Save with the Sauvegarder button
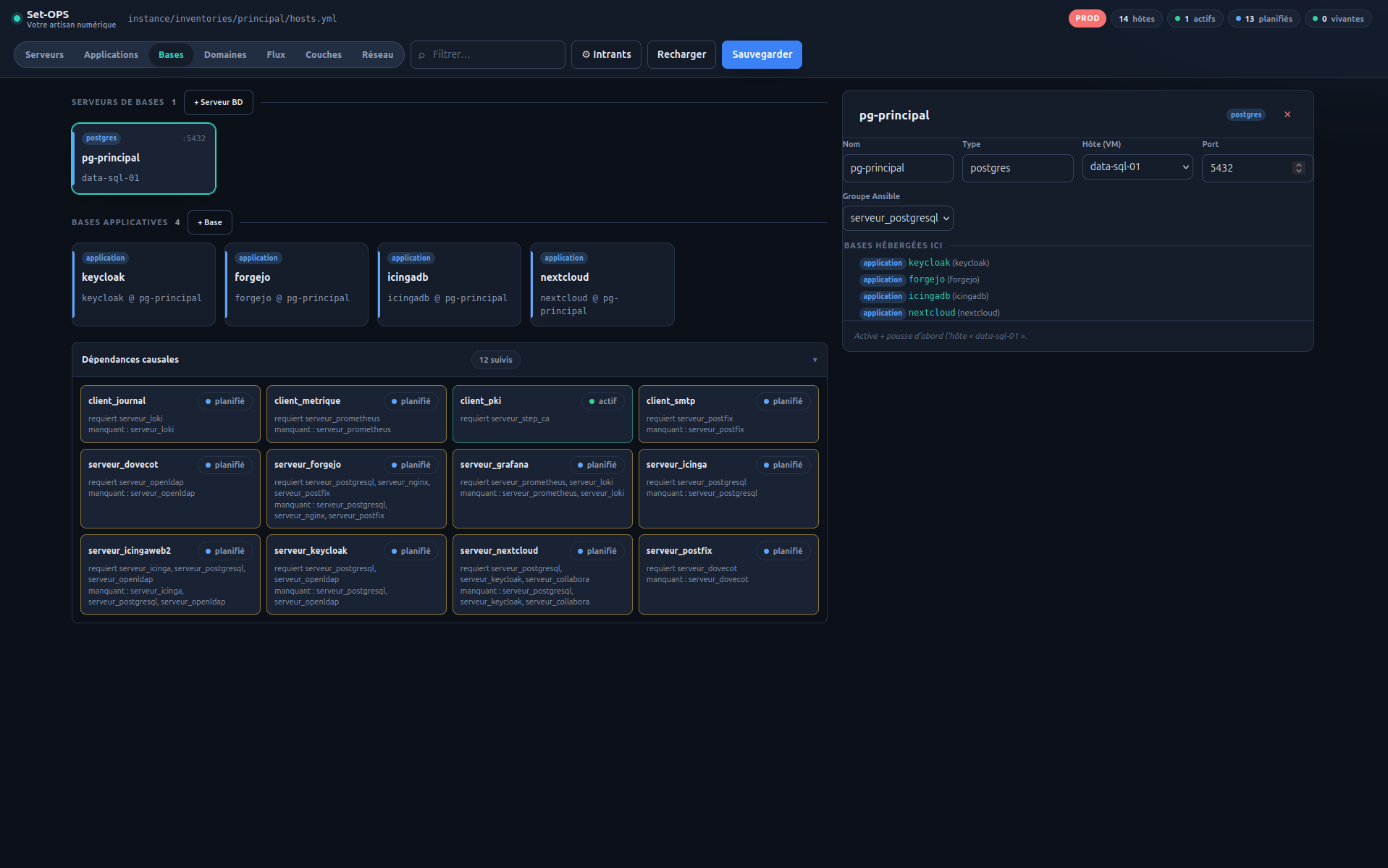This screenshot has width=1388, height=868. point(762,54)
